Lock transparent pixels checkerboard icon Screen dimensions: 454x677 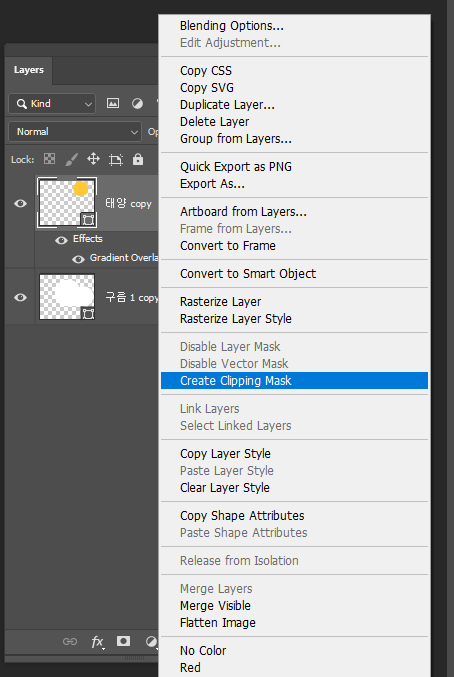pos(50,159)
